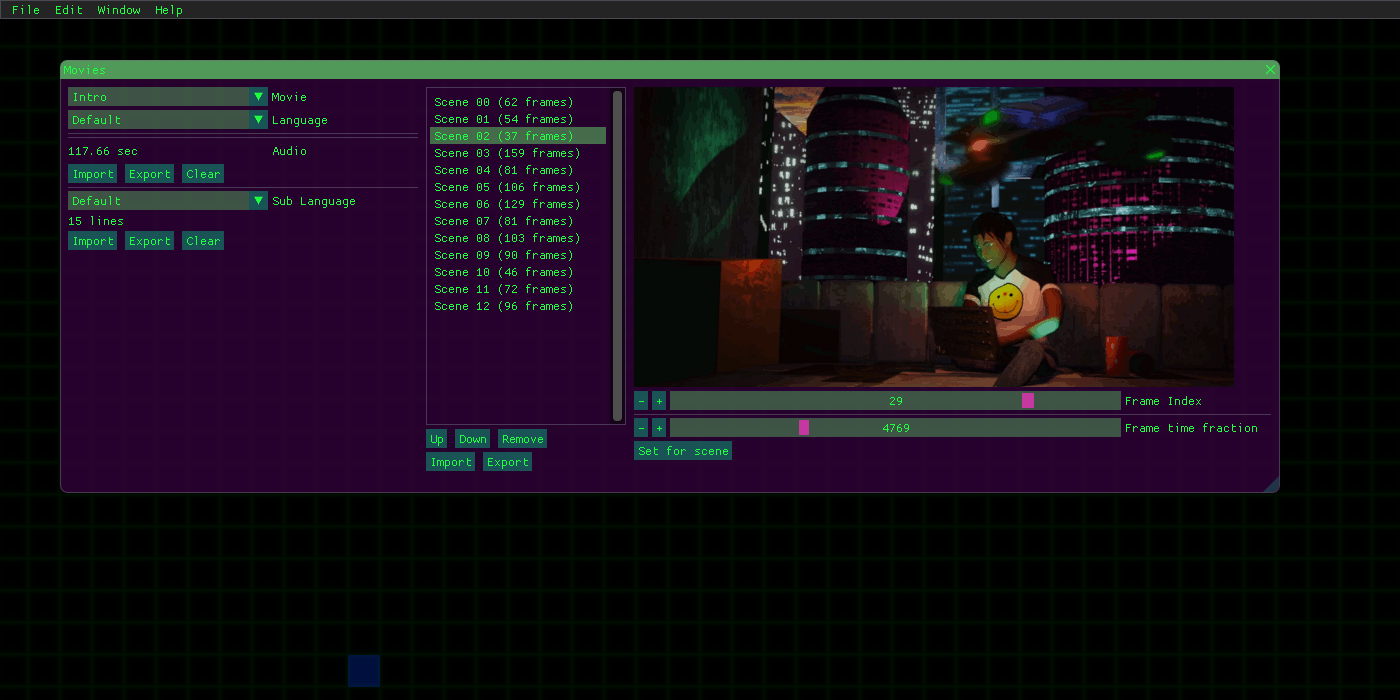Screen dimensions: 1400x700
Task: Increase Frame Index with plus button
Action: [x=659, y=401]
